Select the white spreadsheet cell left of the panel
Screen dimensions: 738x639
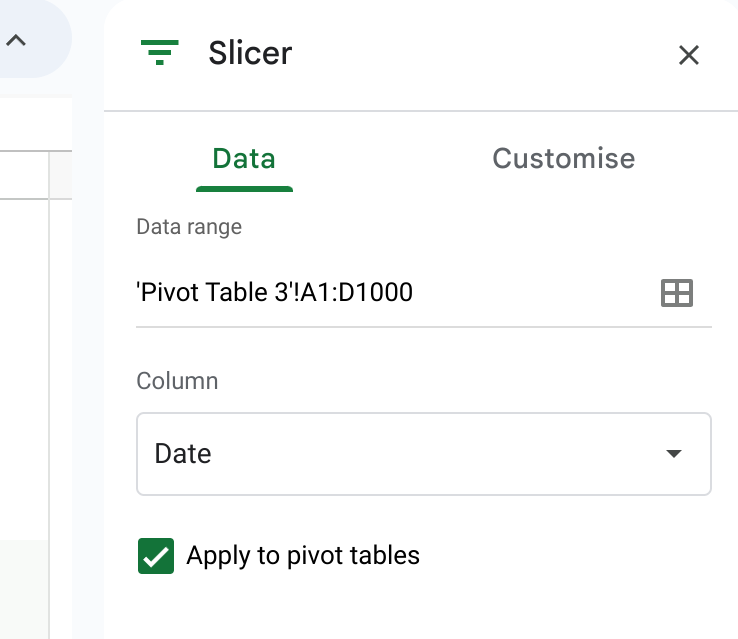[24, 369]
